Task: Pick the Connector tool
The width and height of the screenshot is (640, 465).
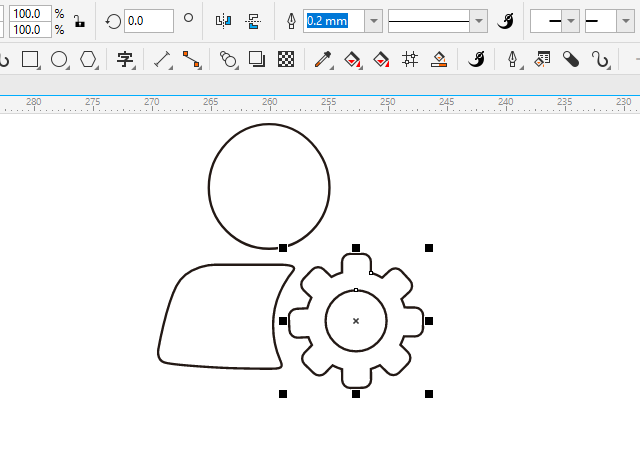Action: coord(192,60)
